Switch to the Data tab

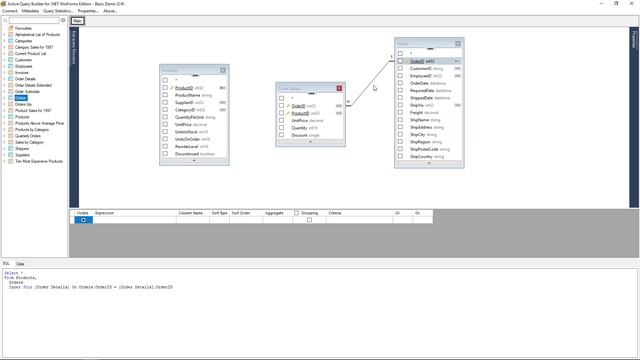[20, 264]
